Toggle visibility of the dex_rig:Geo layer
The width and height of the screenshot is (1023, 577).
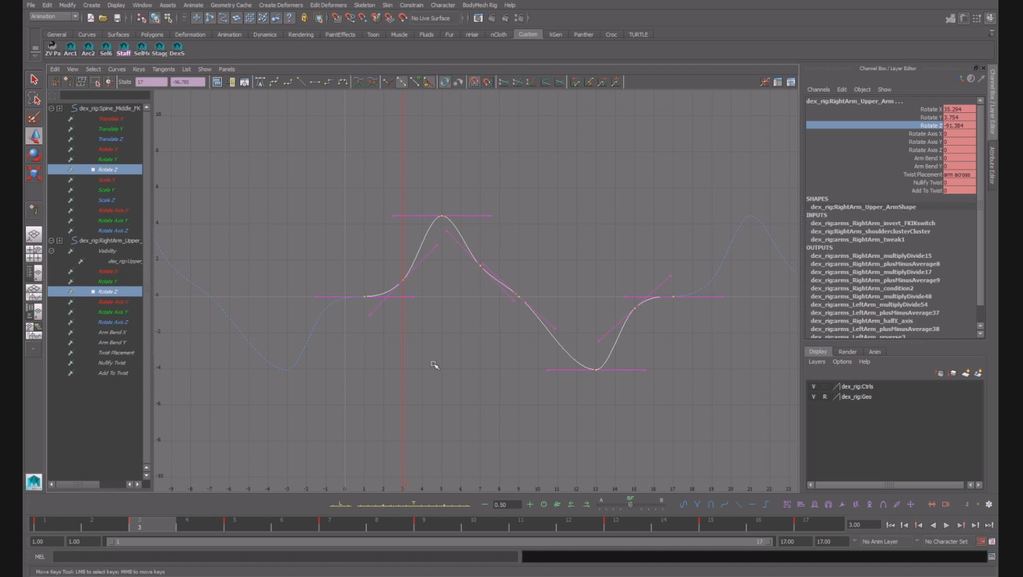click(813, 396)
